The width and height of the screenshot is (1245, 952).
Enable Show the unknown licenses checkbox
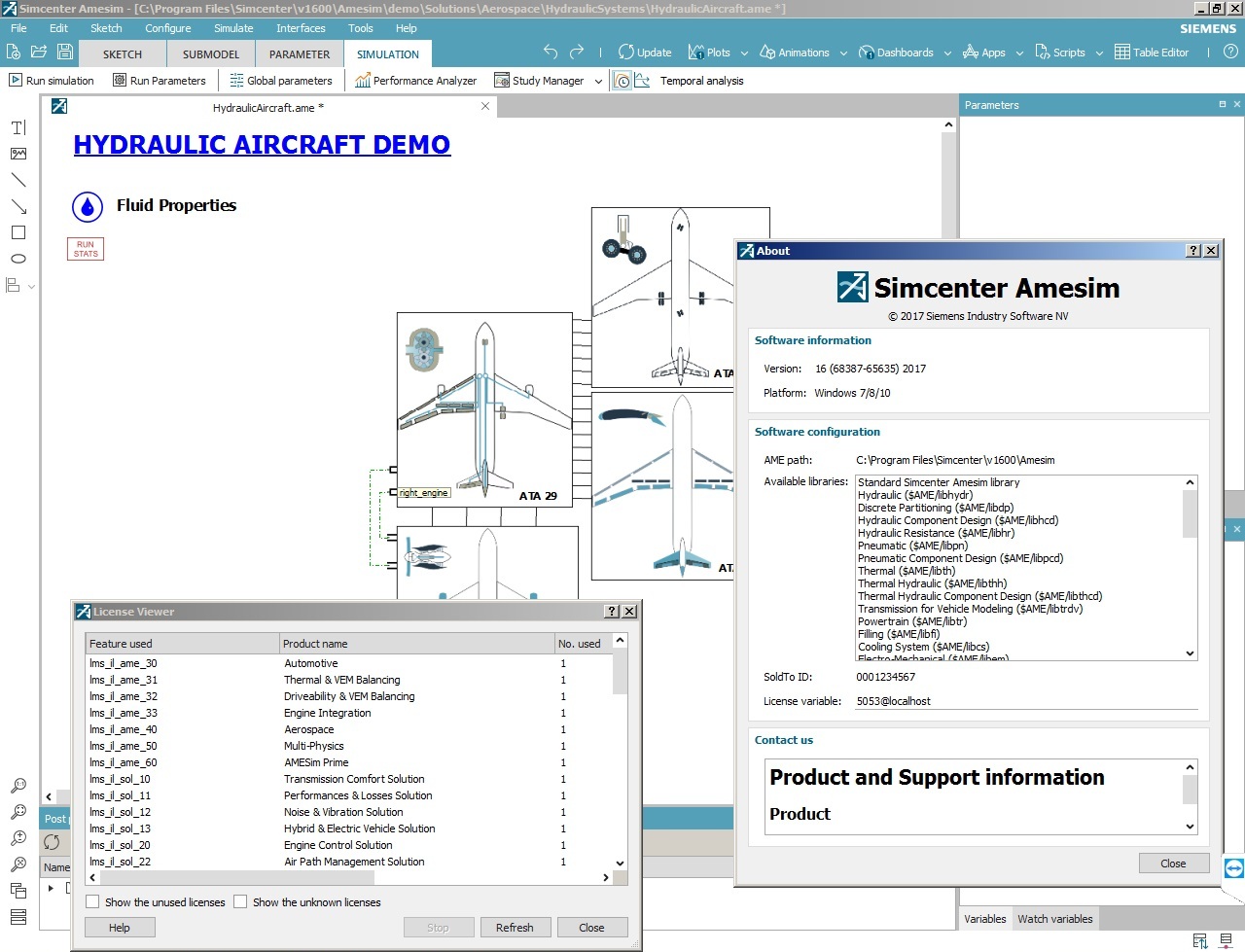[x=240, y=901]
